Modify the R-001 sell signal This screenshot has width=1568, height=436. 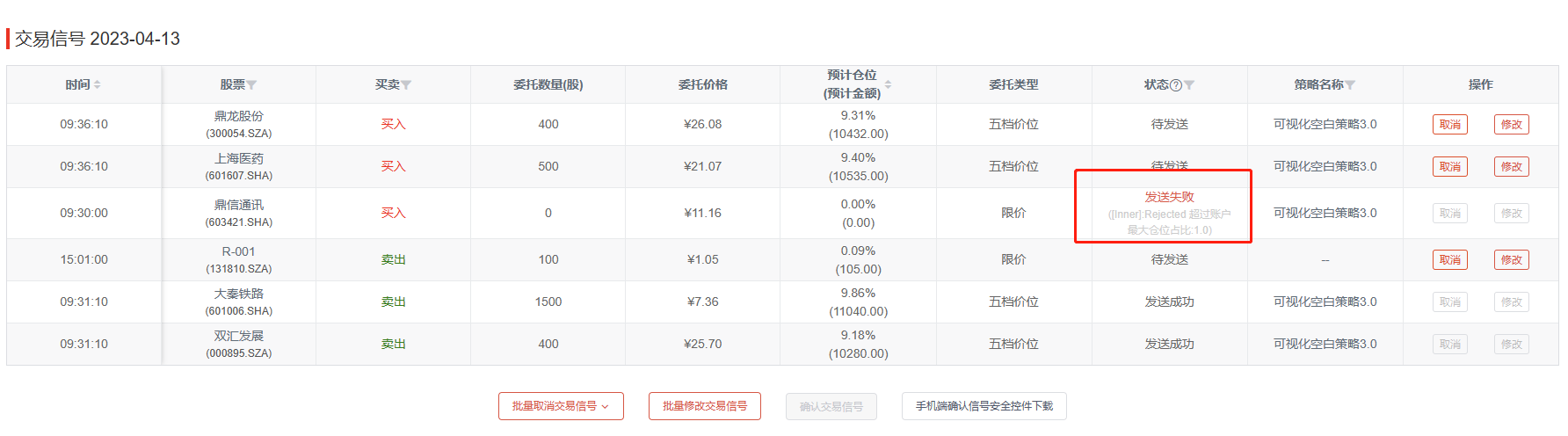tap(1511, 260)
